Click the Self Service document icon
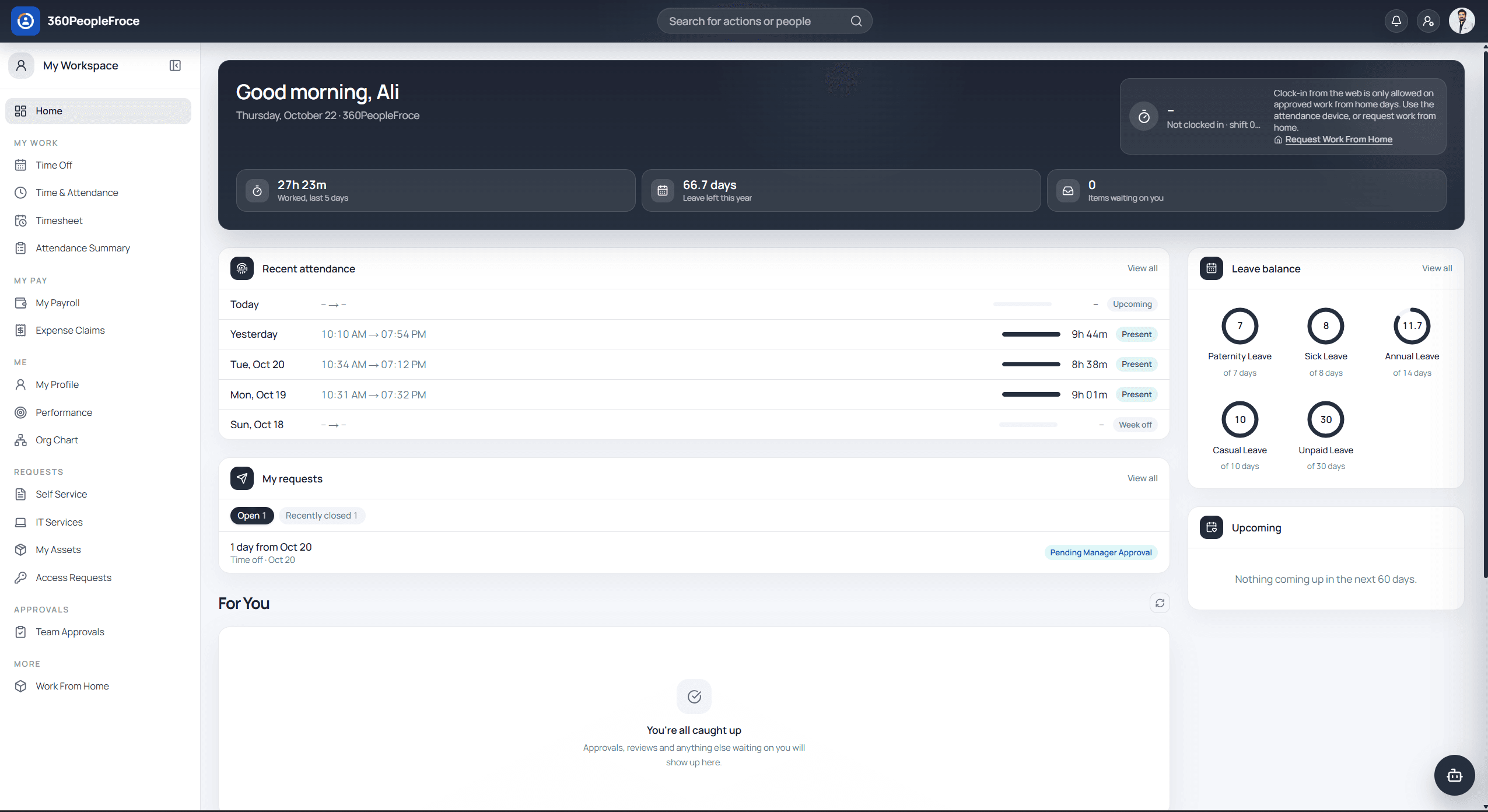Screen dimensions: 1488x812 [x=20, y=494]
